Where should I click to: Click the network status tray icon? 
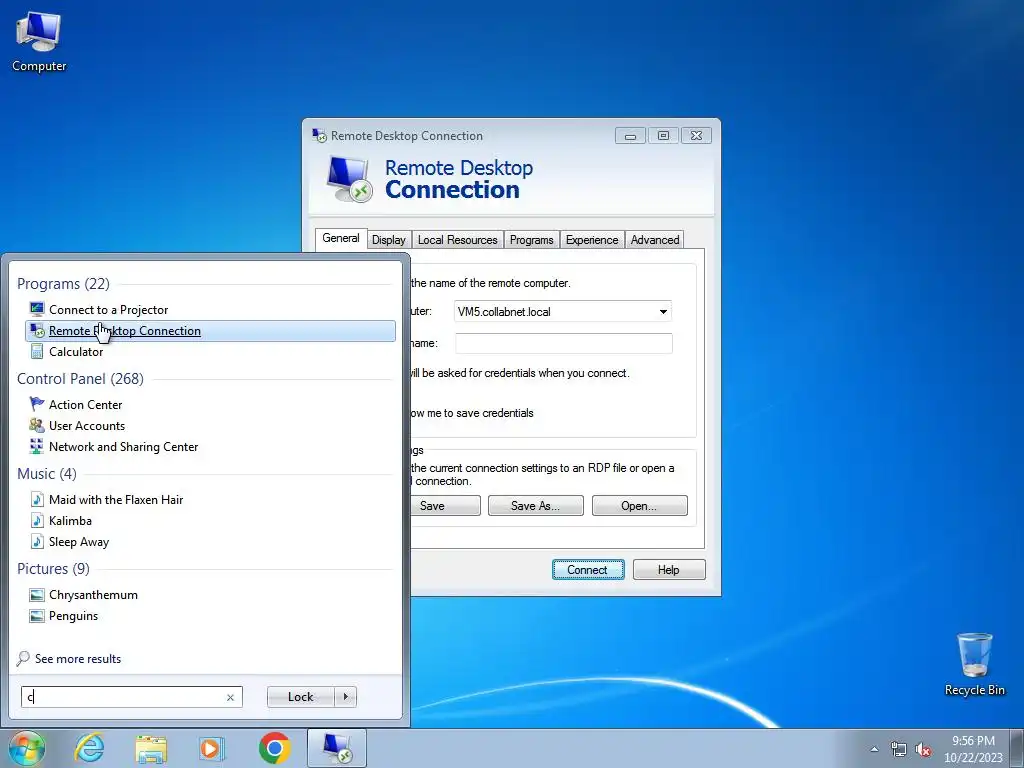[x=899, y=749]
